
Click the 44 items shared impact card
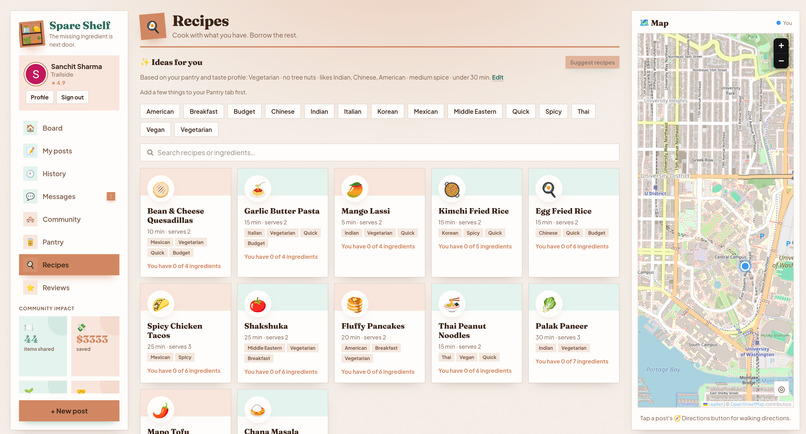click(43, 346)
